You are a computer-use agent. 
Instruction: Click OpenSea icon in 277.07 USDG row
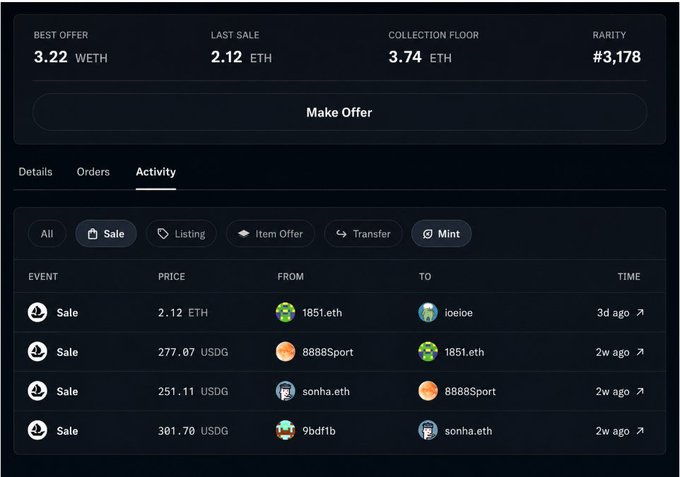(37, 352)
